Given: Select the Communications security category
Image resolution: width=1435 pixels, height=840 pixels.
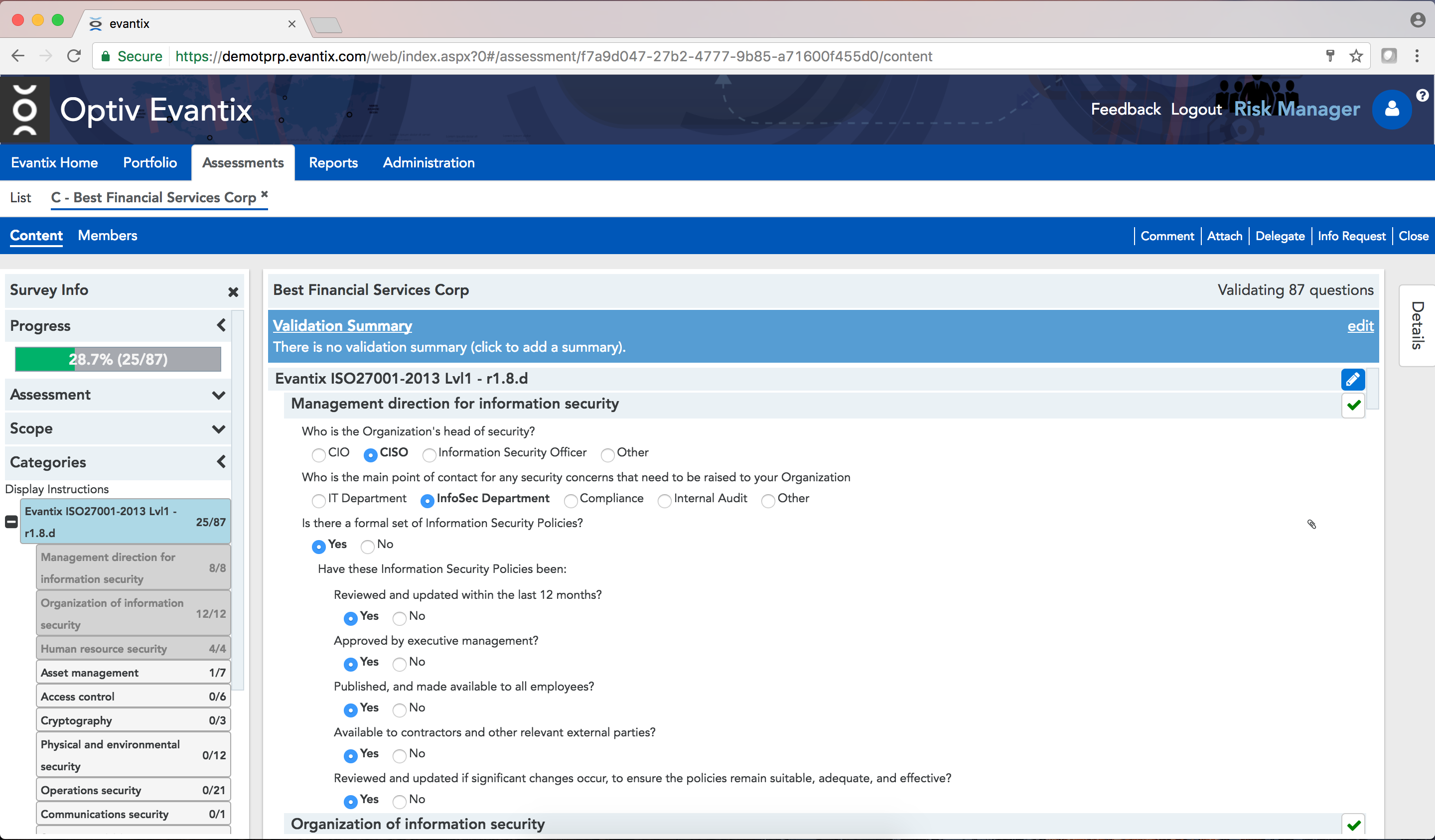Looking at the screenshot, I should [x=133, y=814].
